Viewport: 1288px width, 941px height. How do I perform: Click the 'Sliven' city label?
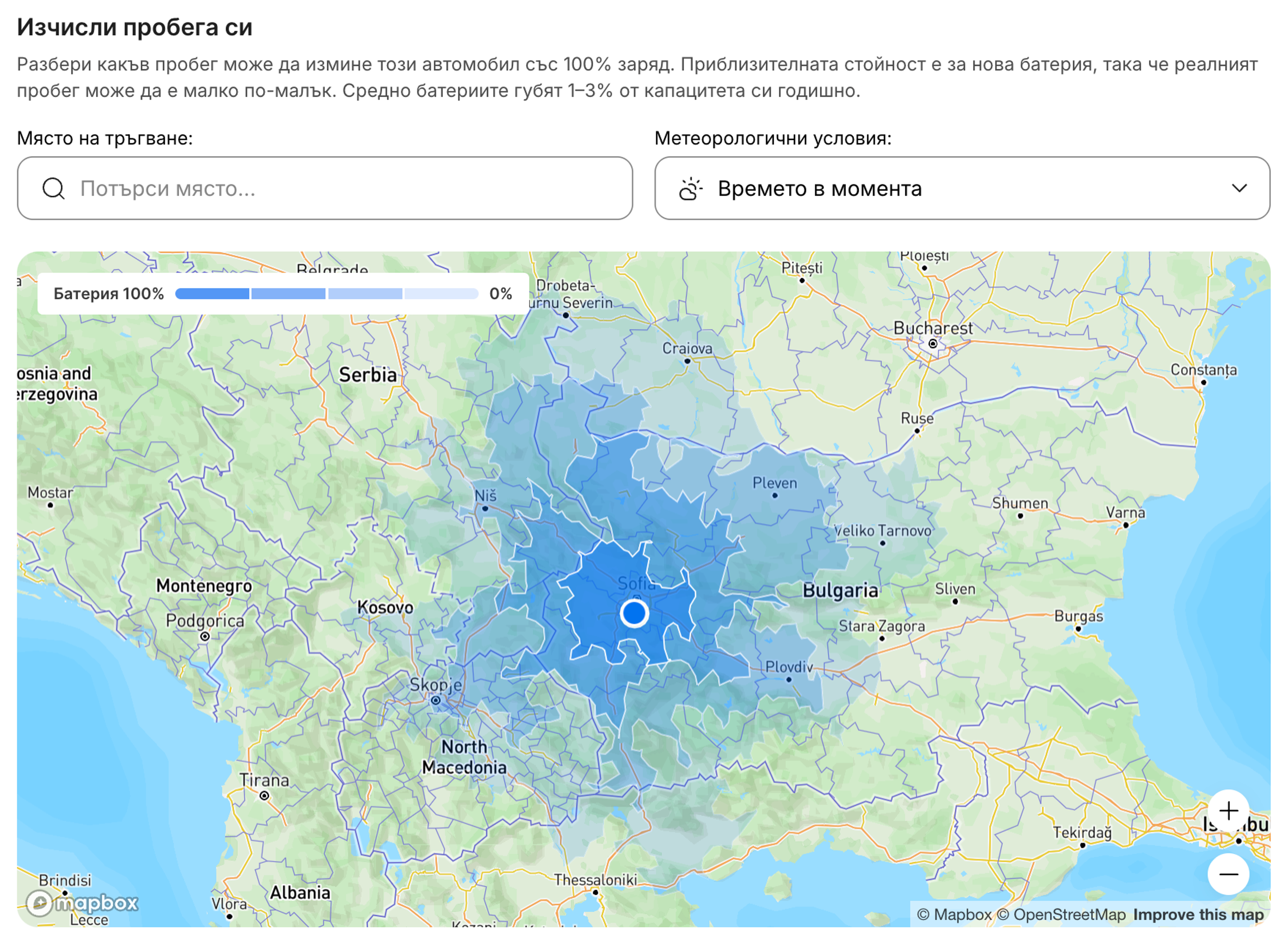[x=956, y=589]
